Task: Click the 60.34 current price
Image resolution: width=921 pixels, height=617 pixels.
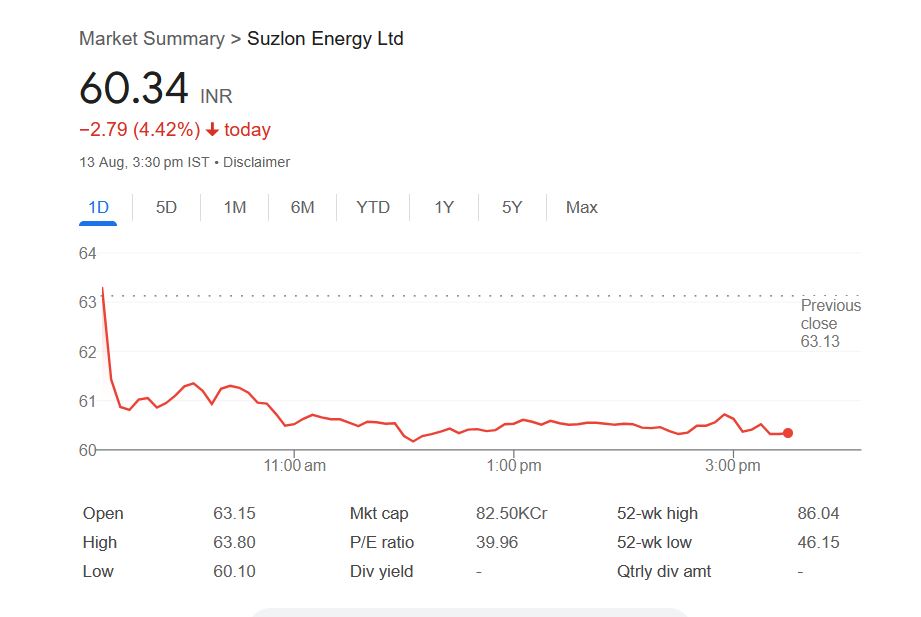Action: (134, 88)
